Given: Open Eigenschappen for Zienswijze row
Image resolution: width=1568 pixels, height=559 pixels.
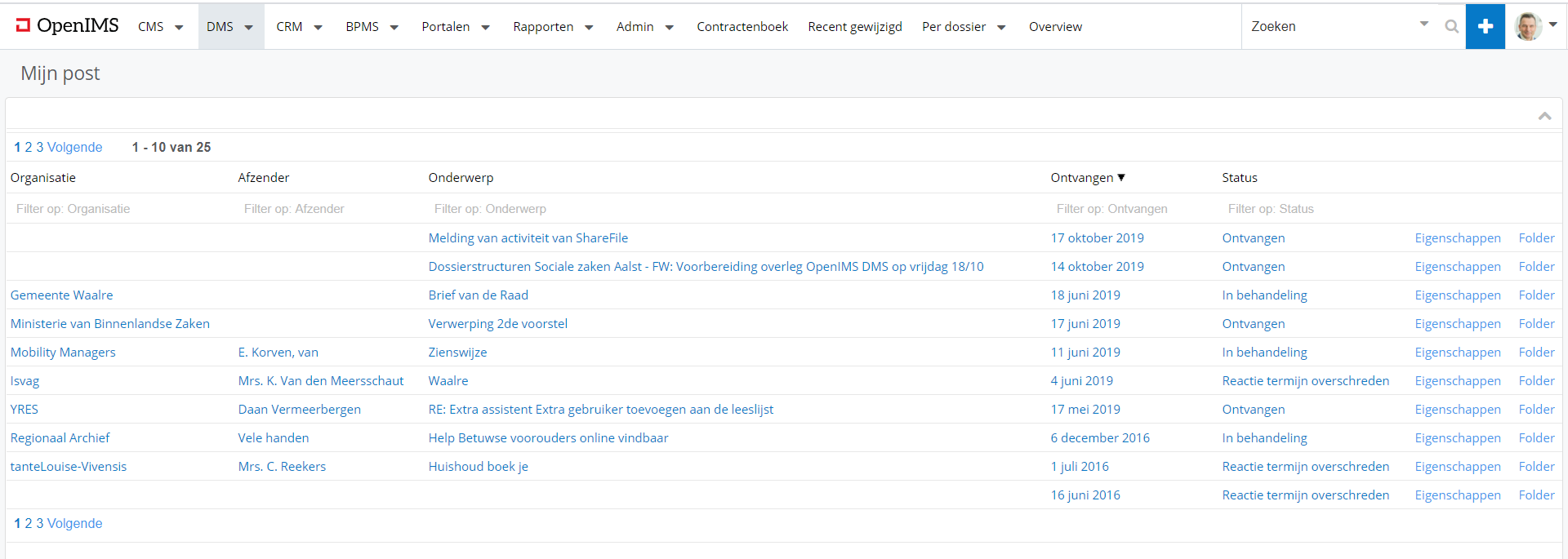Looking at the screenshot, I should point(1458,353).
